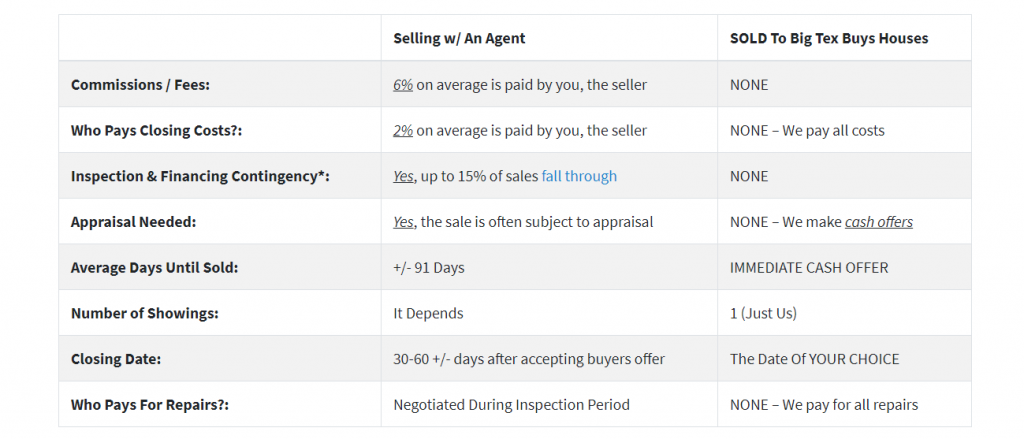Select 'NONE – We pay for all repairs'
Image resolution: width=1024 pixels, height=439 pixels.
pos(824,405)
